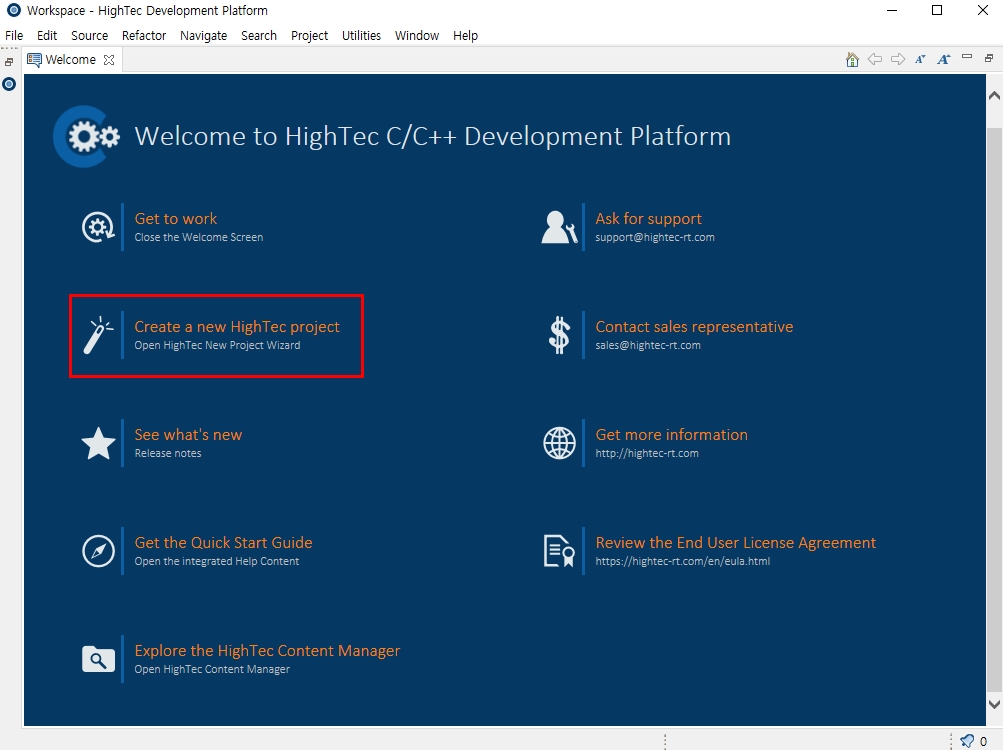Click 'Release notes' text
The image size is (1003, 750).
click(x=168, y=454)
